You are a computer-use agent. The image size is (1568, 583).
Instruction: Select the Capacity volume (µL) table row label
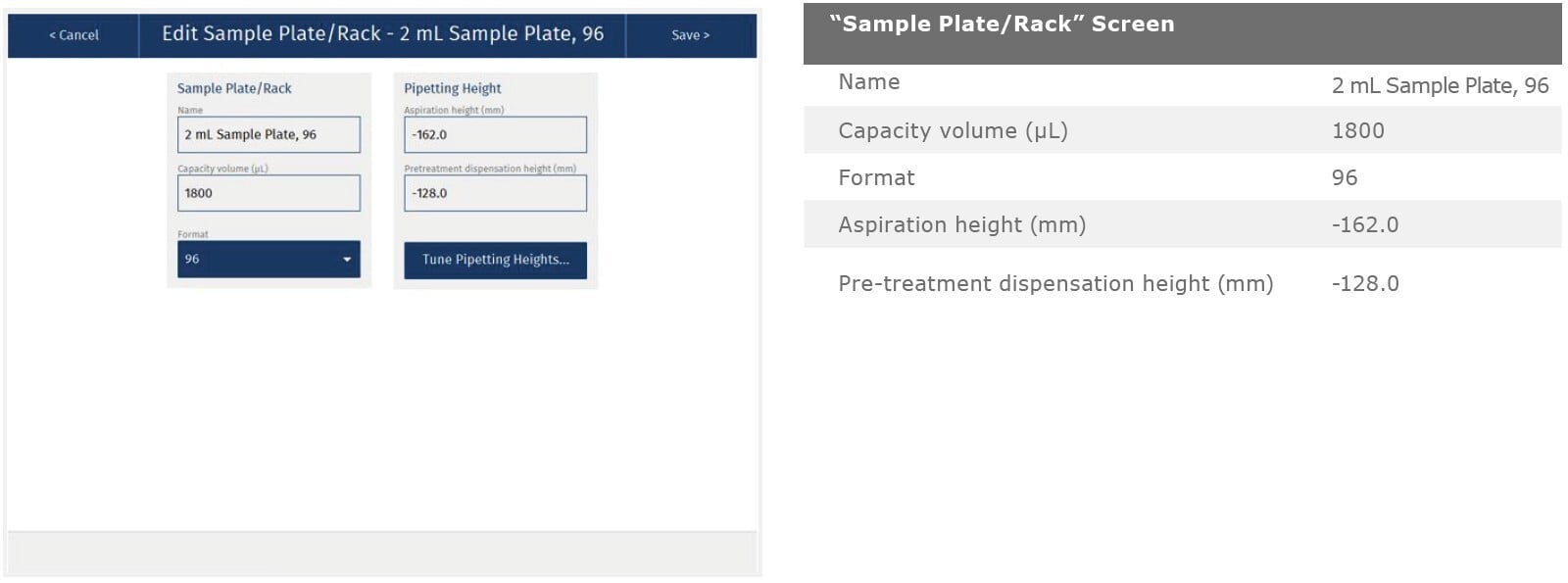(x=953, y=130)
